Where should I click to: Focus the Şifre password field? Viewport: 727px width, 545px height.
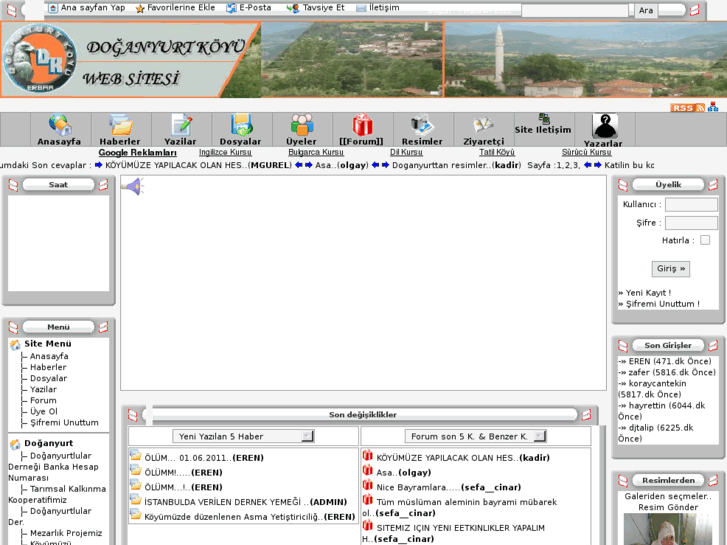691,223
